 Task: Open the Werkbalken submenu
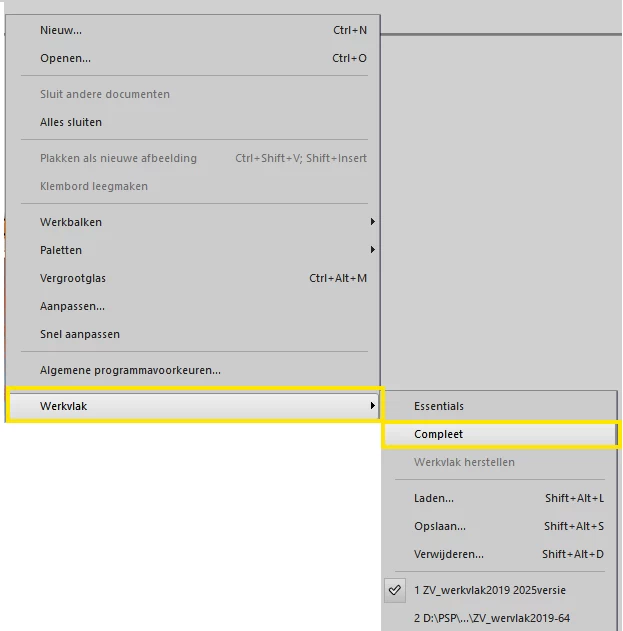pos(193,222)
